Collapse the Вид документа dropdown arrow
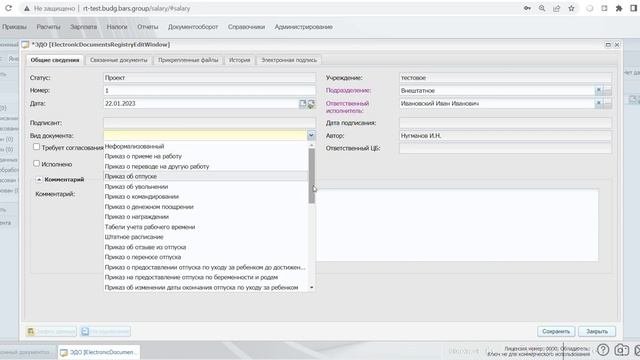The width and height of the screenshot is (640, 360). coord(311,136)
